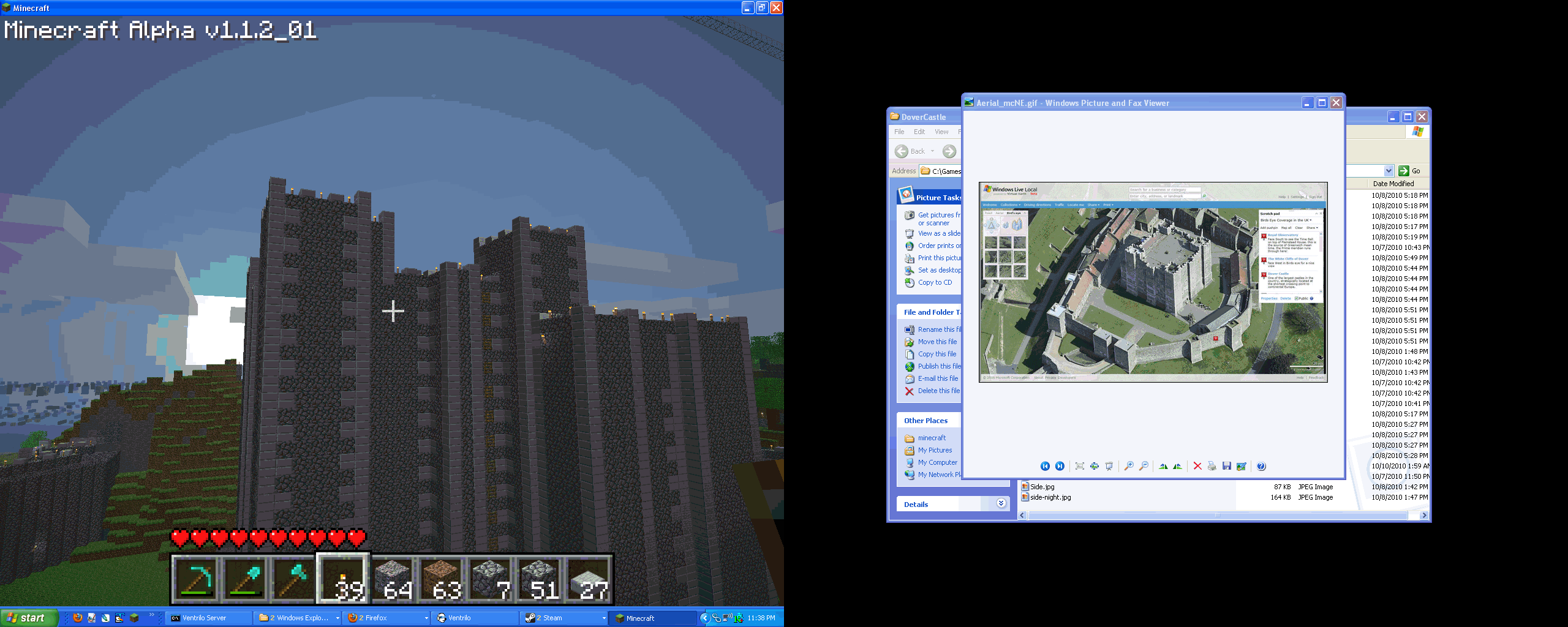Zoom out with the magnifier minus icon
This screenshot has height=627, width=1568.
coord(1144,466)
